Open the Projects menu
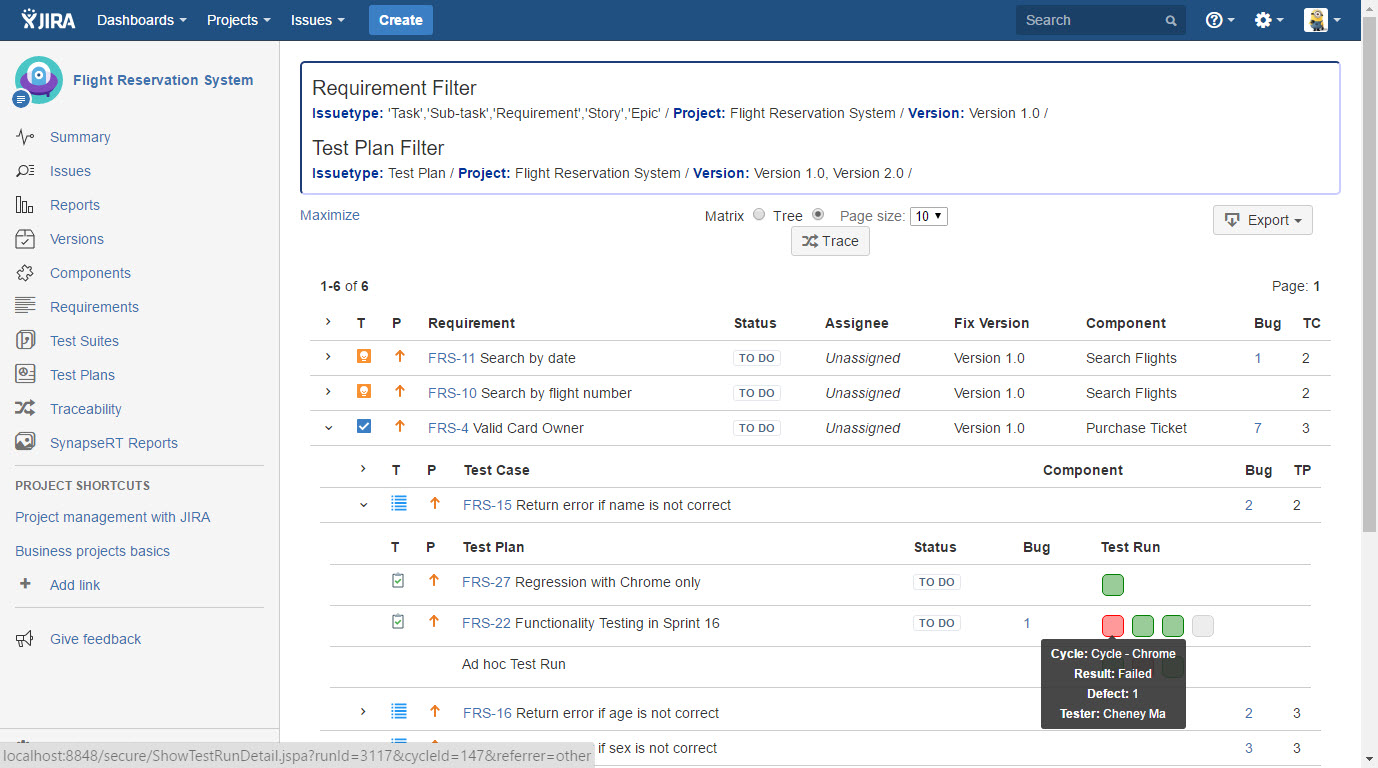Viewport: 1378px width, 768px height. 238,20
